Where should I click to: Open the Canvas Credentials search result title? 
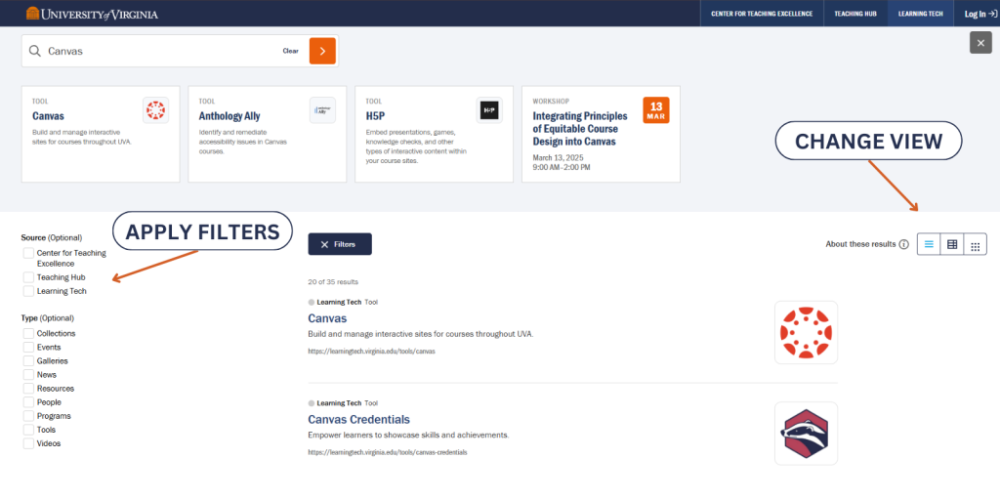pos(359,419)
